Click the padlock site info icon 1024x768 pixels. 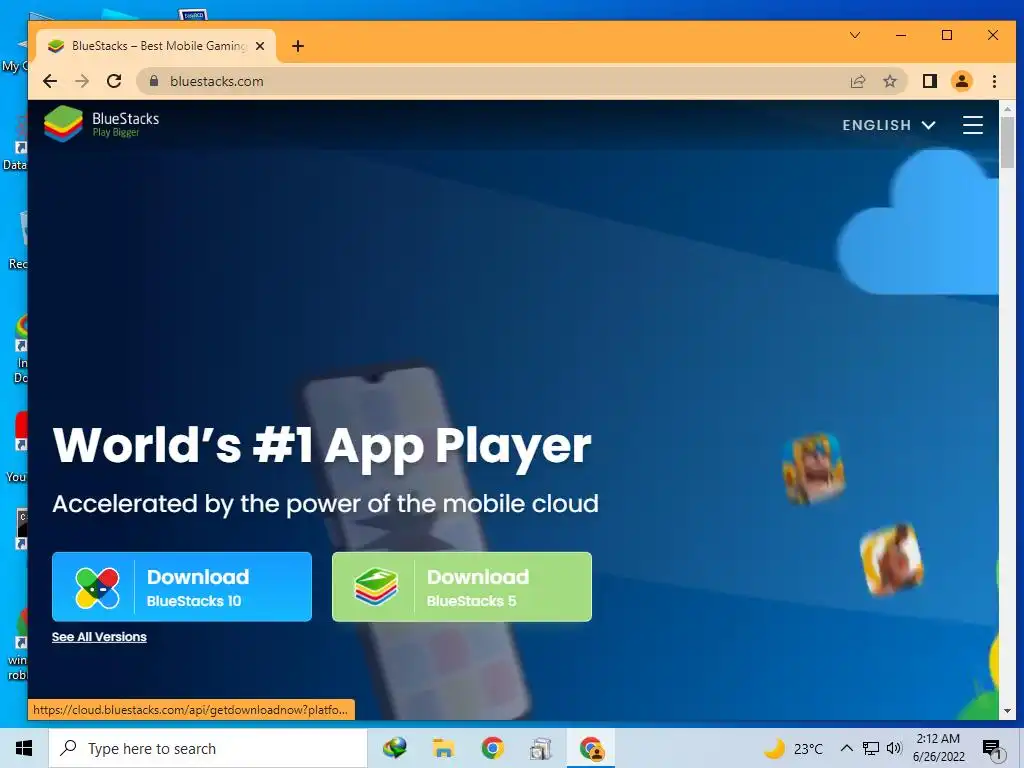click(x=154, y=81)
